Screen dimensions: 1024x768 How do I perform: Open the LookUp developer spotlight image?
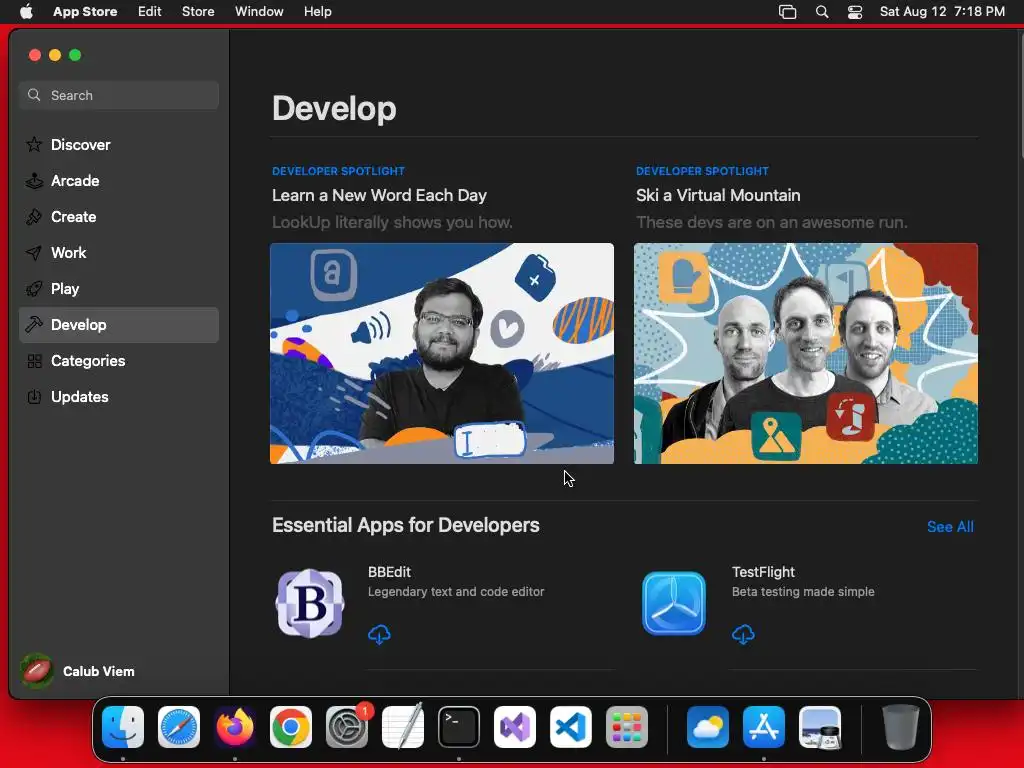point(442,353)
